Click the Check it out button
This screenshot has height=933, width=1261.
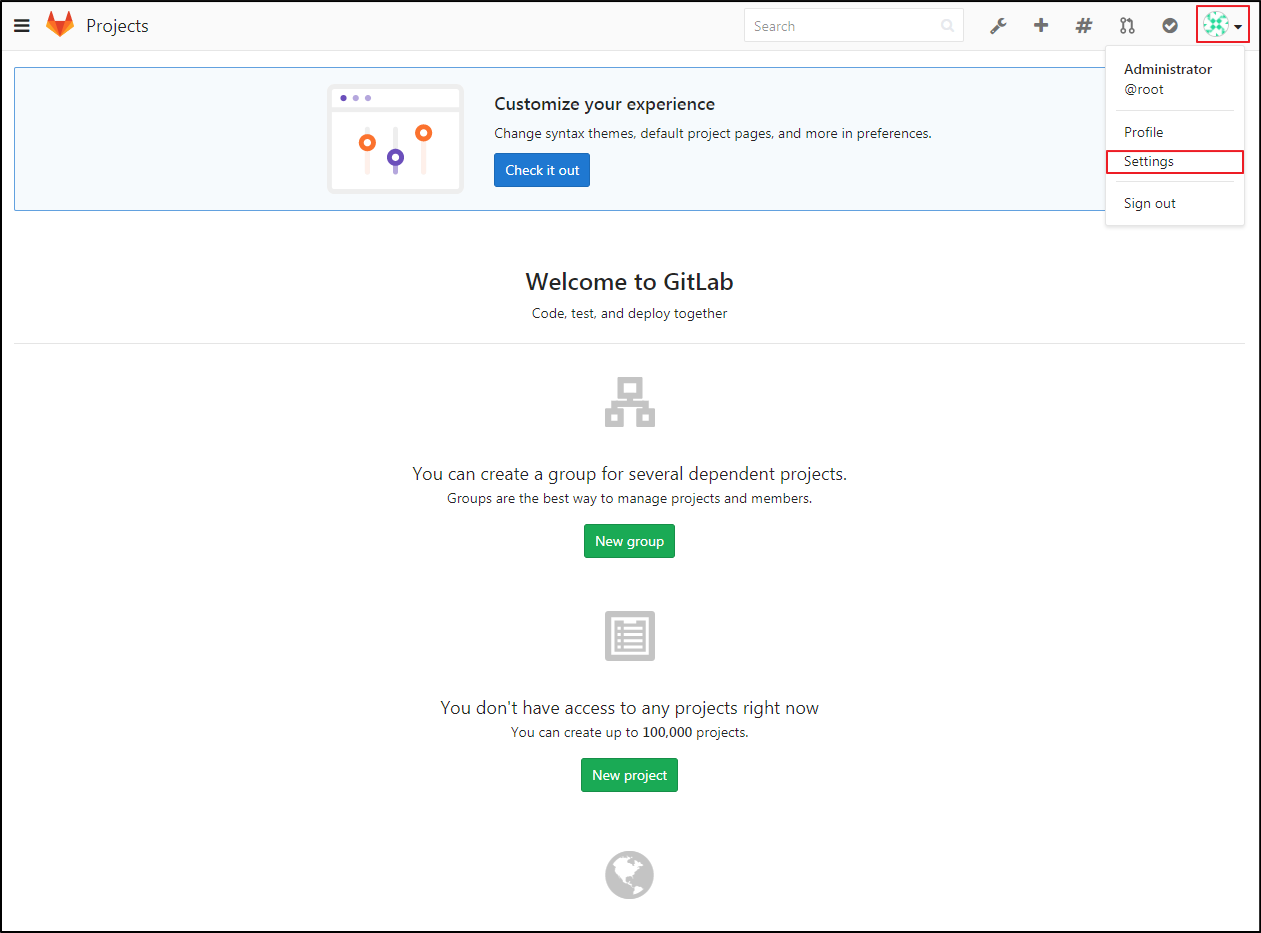point(542,170)
